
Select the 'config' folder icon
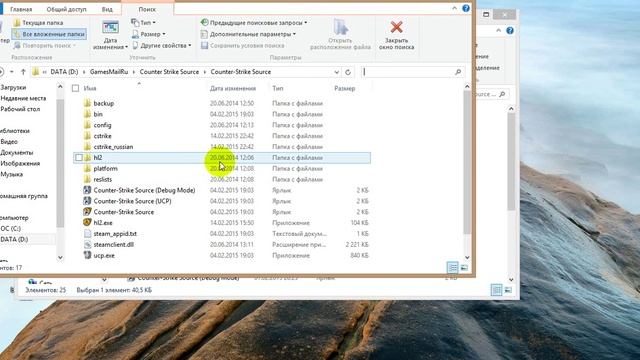coord(87,125)
